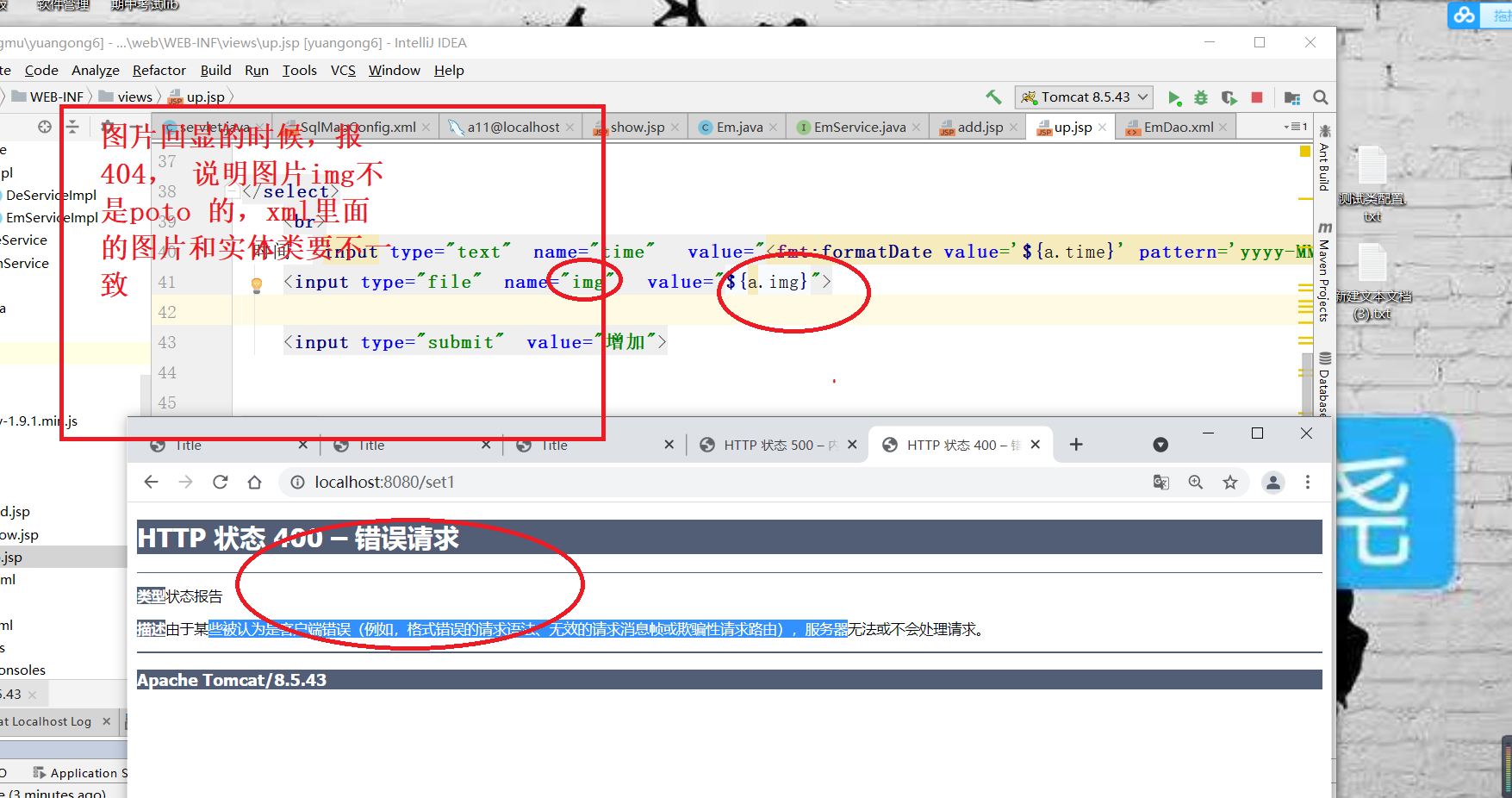
Task: Select up.jsp in the breadcrumb path
Action: coord(197,97)
